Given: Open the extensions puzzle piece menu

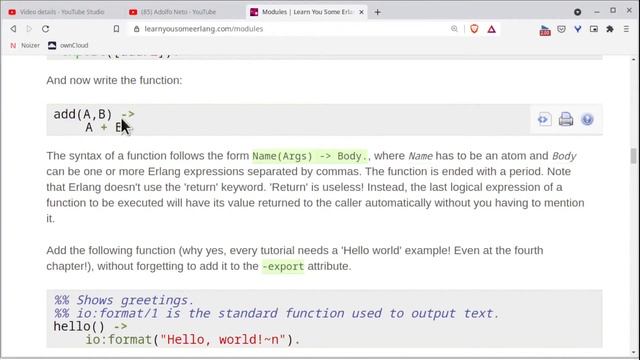Looking at the screenshot, I should click(610, 29).
